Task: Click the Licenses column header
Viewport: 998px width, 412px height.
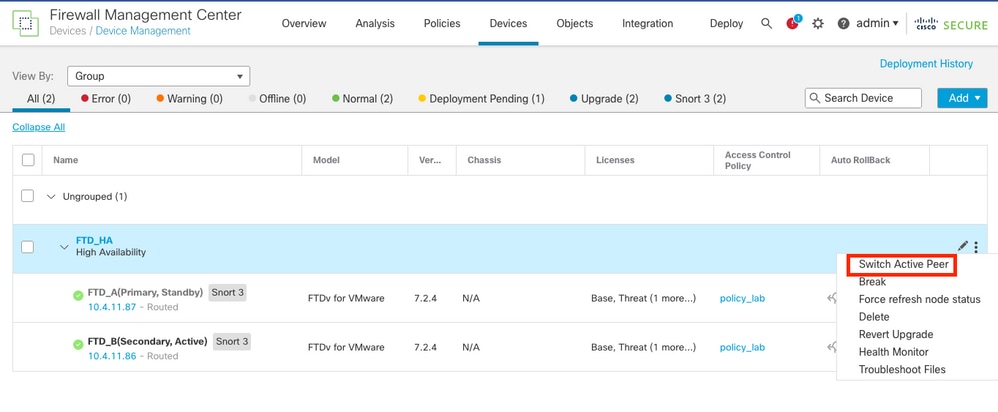Action: point(615,160)
